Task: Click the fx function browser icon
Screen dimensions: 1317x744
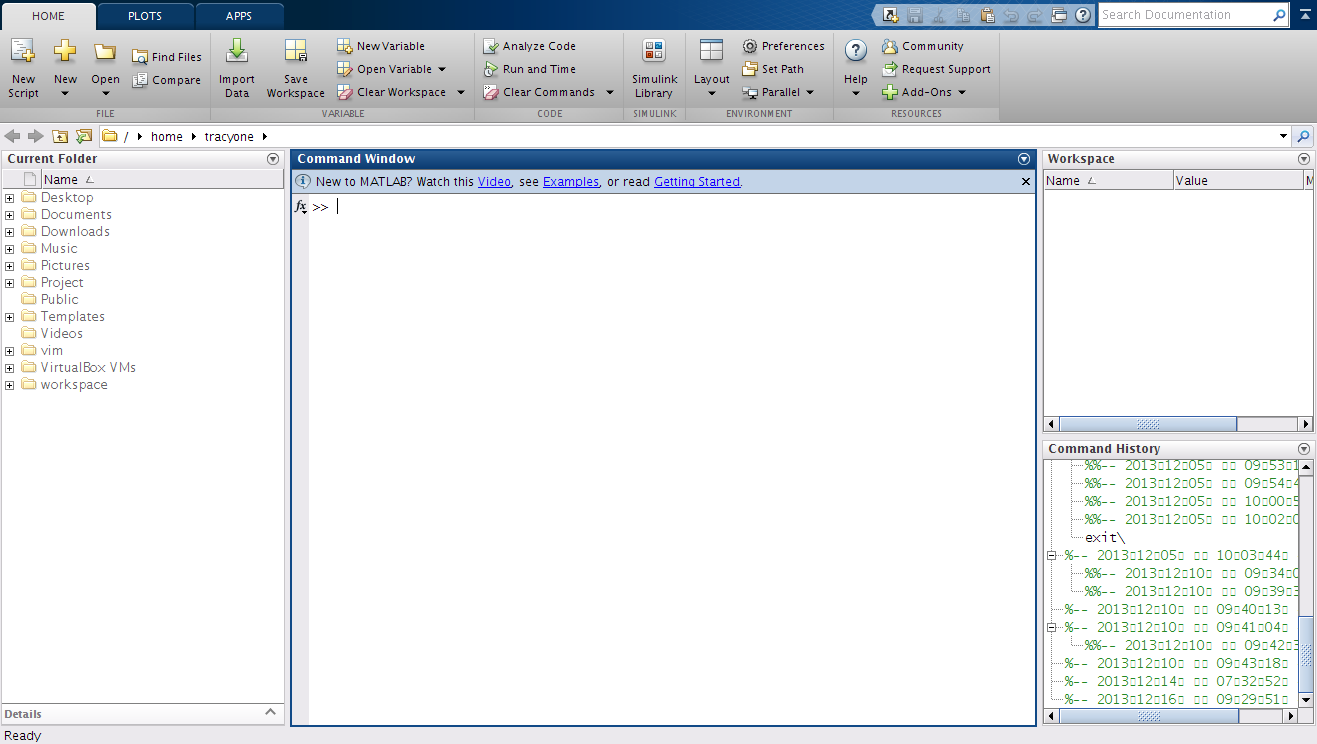Action: pyautogui.click(x=301, y=207)
